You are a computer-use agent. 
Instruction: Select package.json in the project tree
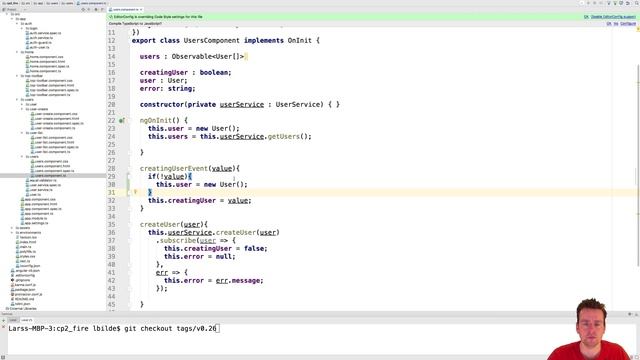[24, 289]
